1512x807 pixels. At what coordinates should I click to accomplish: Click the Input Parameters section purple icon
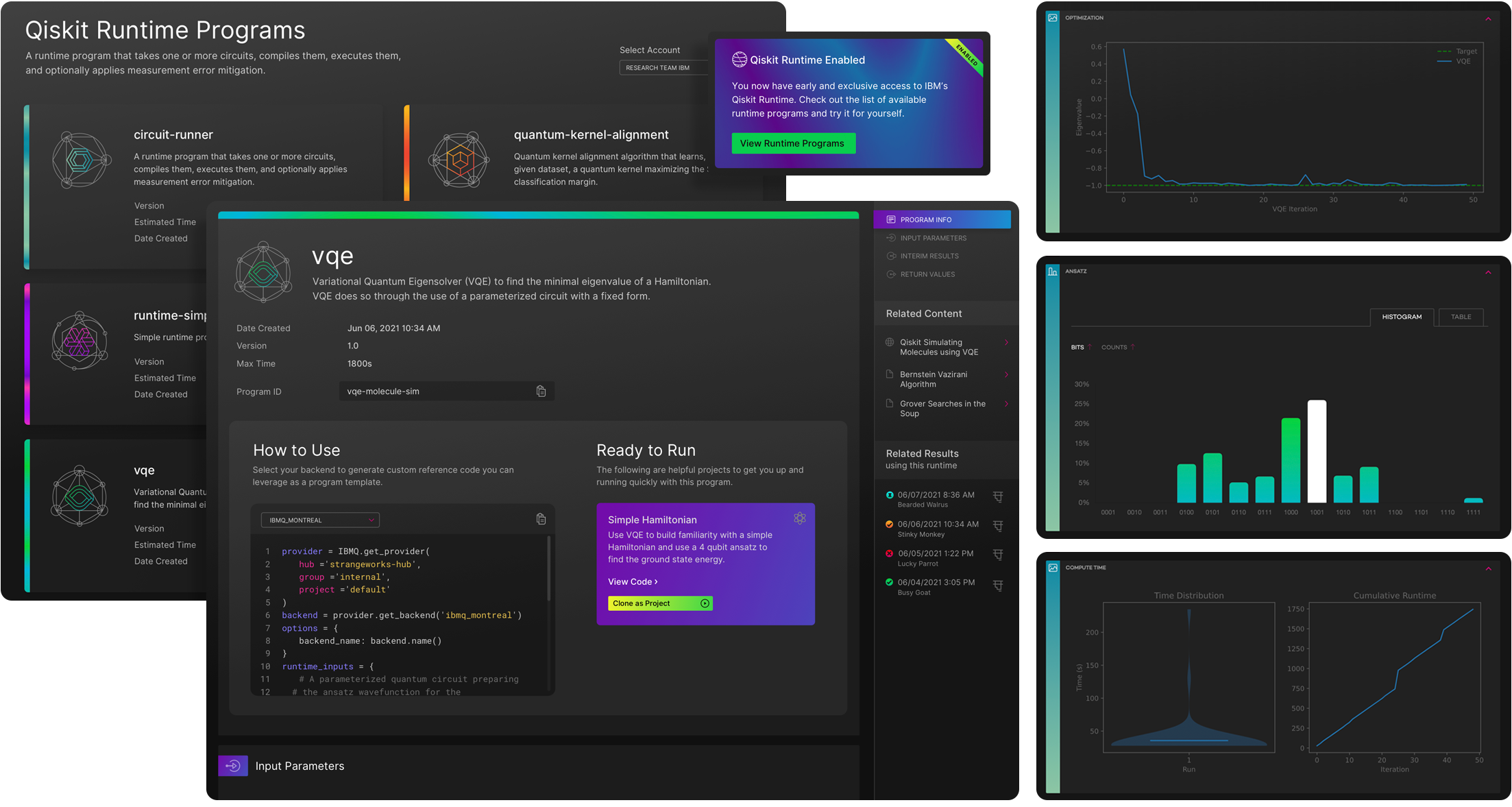[x=233, y=765]
